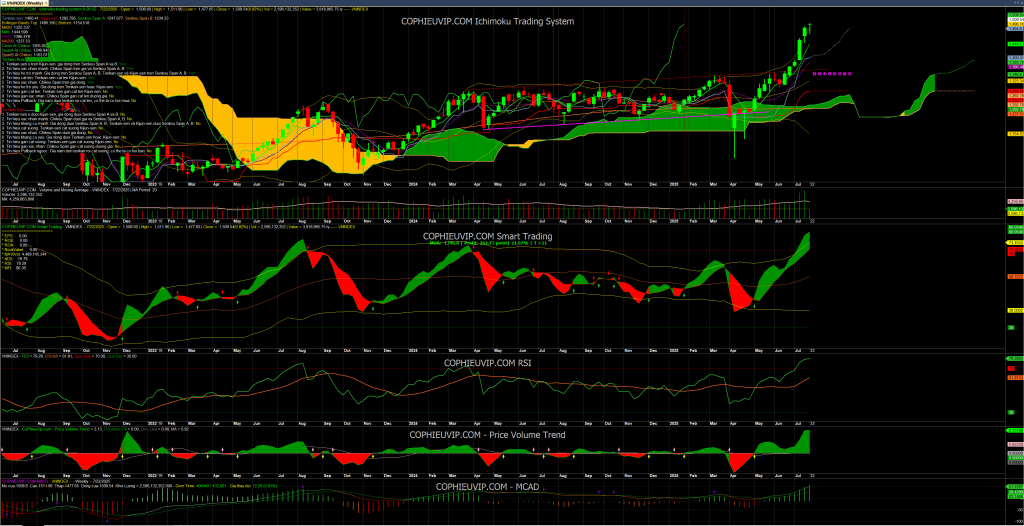Click the COPHIEUVIP.COM - MCAD pane title
This screenshot has width=1024, height=526.
[x=487, y=487]
